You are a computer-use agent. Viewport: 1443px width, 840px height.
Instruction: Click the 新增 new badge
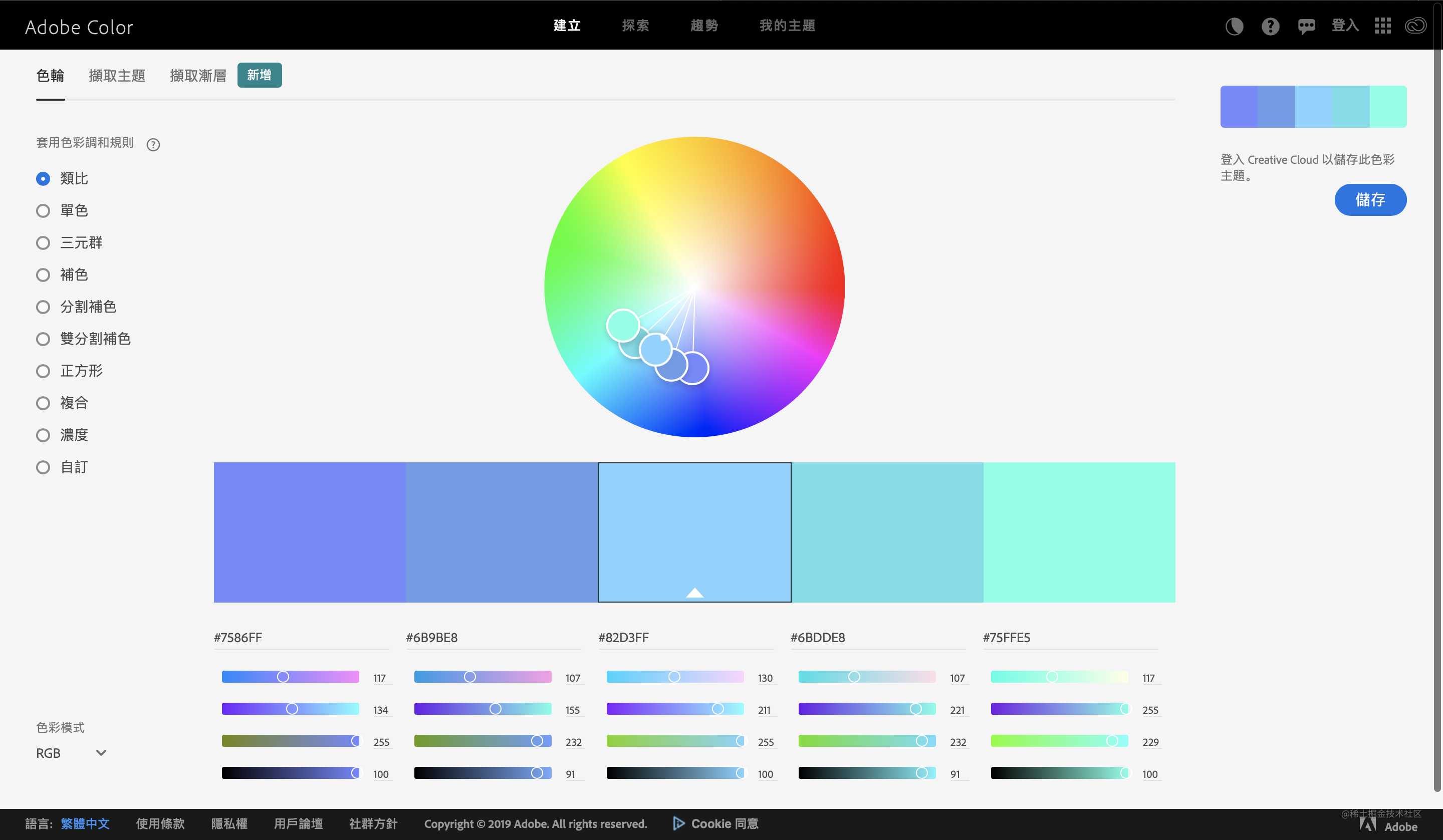(x=260, y=75)
